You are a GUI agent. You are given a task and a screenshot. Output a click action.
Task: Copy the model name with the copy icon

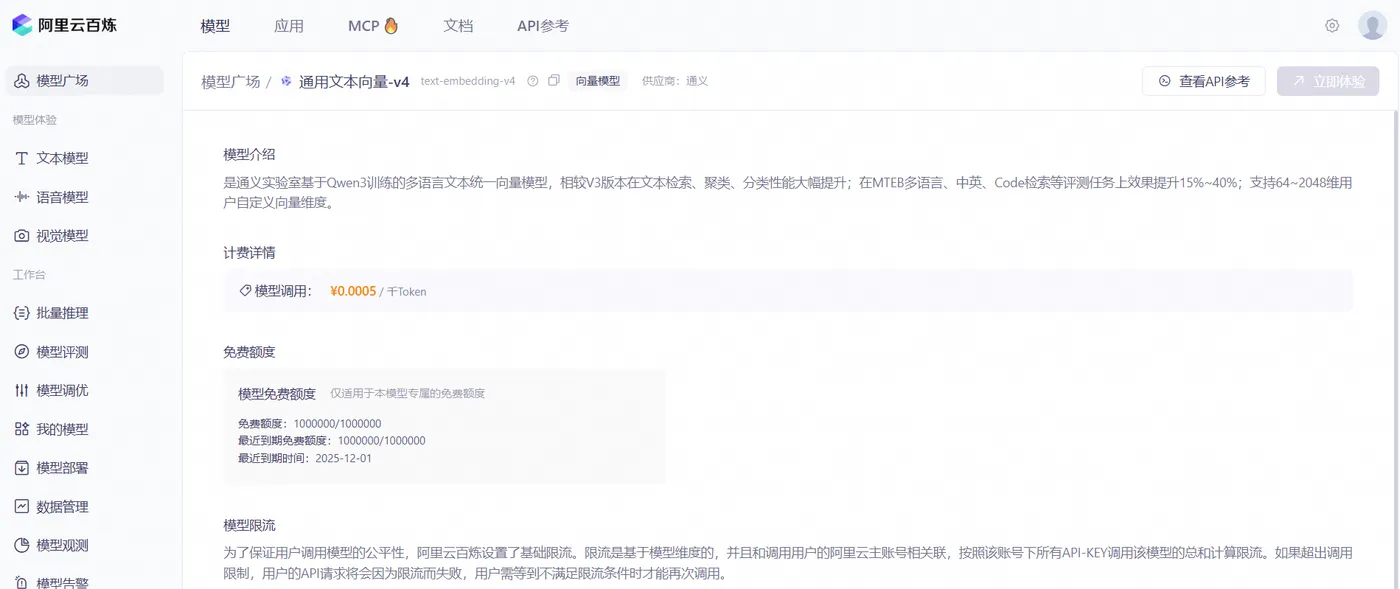(554, 81)
